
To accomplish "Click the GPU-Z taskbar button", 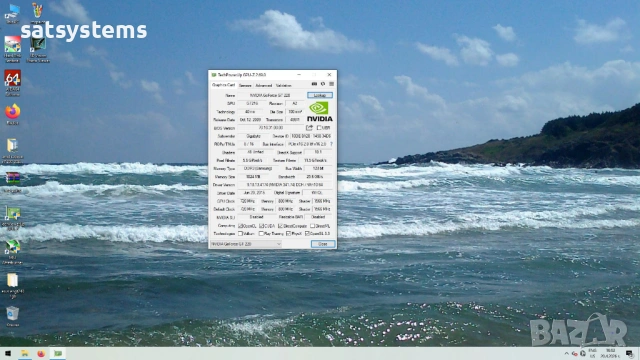I will 58,353.
